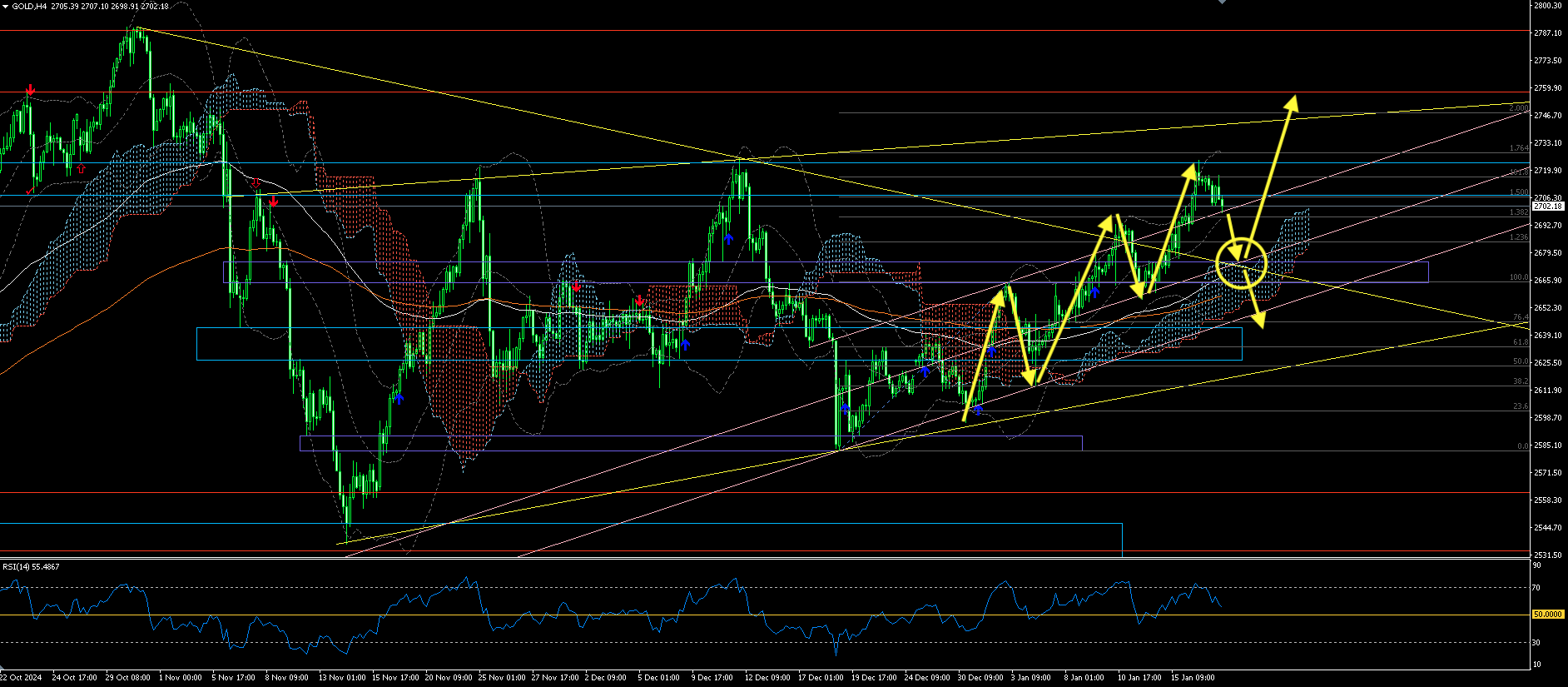The width and height of the screenshot is (1568, 687).
Task: Click the 20 Nov 09:00 time label
Action: [x=449, y=678]
